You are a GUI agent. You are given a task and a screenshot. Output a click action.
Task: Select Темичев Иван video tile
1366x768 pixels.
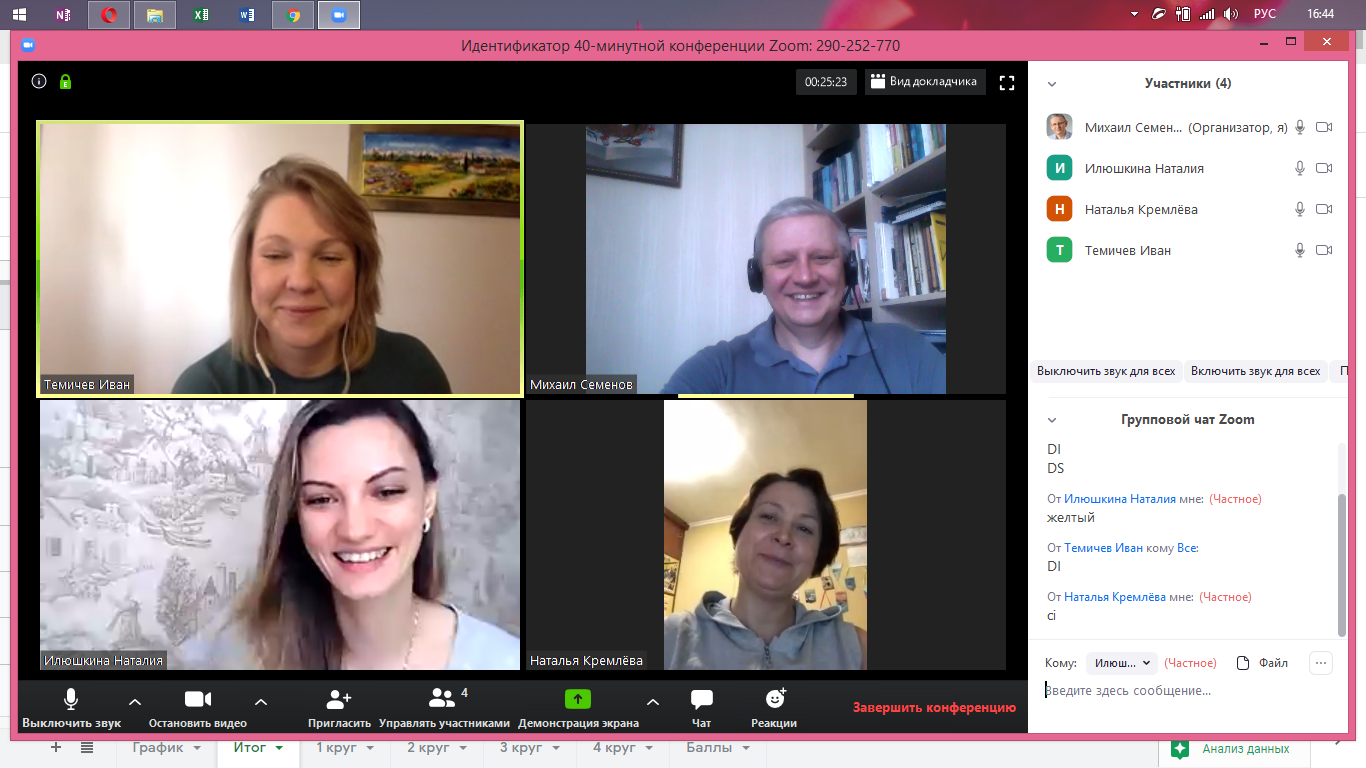pyautogui.click(x=280, y=258)
